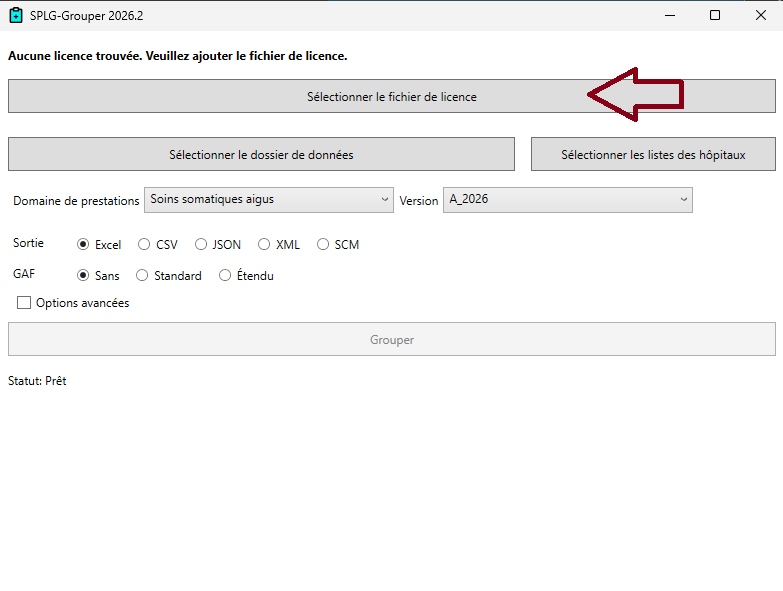The image size is (783, 591).
Task: Click Sélectionner le dossier de données button
Action: 261,154
